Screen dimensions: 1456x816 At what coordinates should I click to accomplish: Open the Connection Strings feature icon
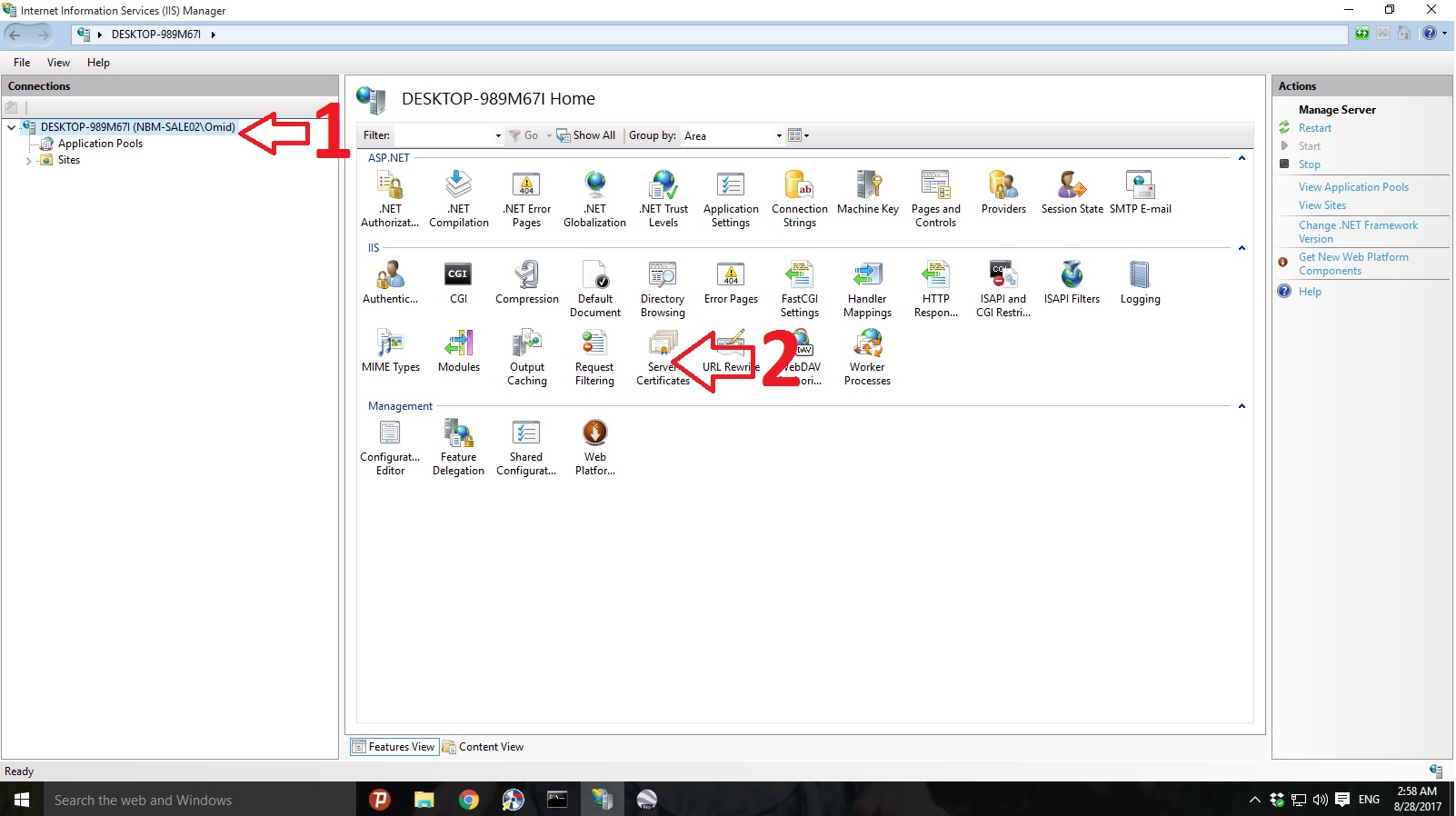pos(800,199)
